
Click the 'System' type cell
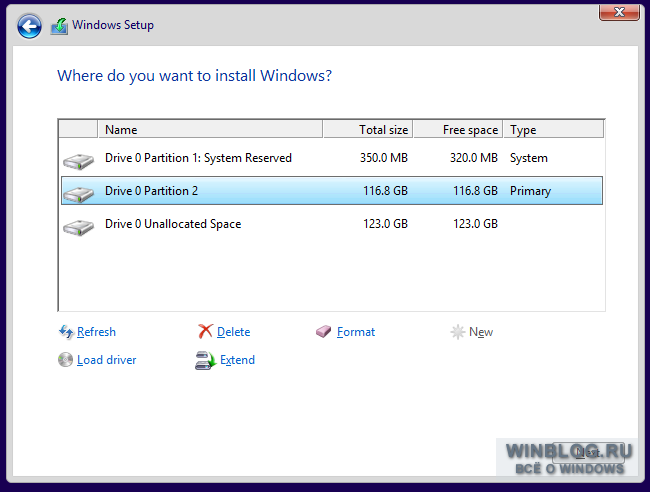(529, 158)
